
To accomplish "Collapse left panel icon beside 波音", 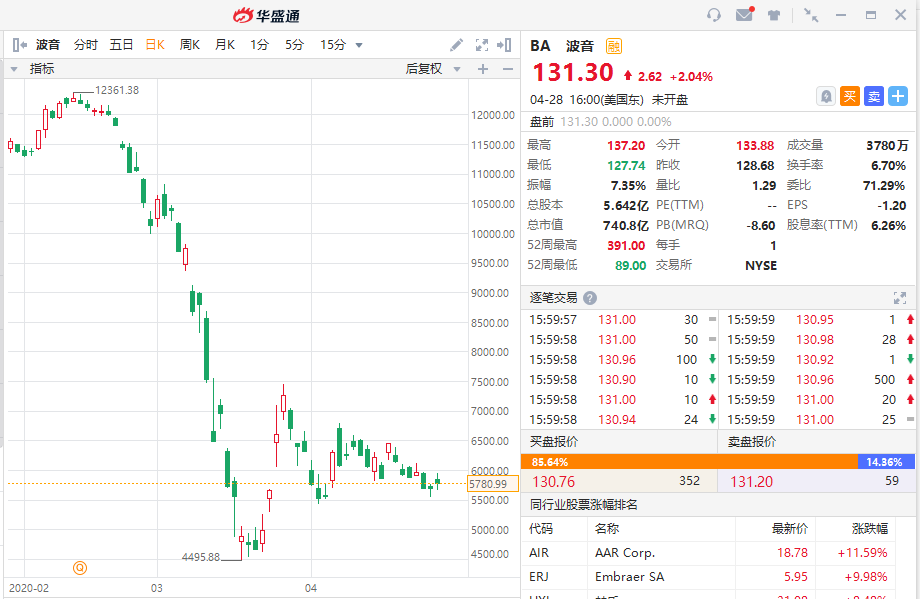I will 19,45.
